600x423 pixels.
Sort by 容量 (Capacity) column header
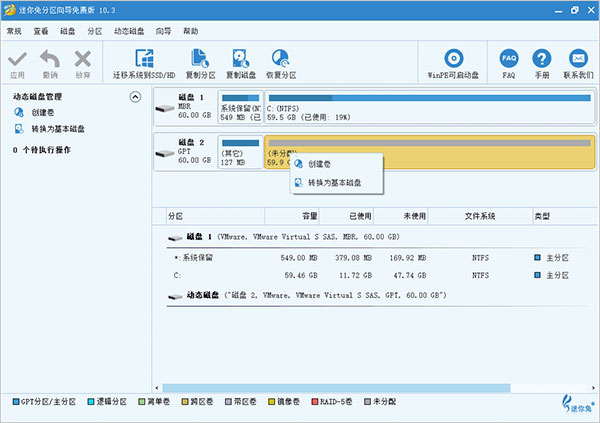[x=292, y=216]
